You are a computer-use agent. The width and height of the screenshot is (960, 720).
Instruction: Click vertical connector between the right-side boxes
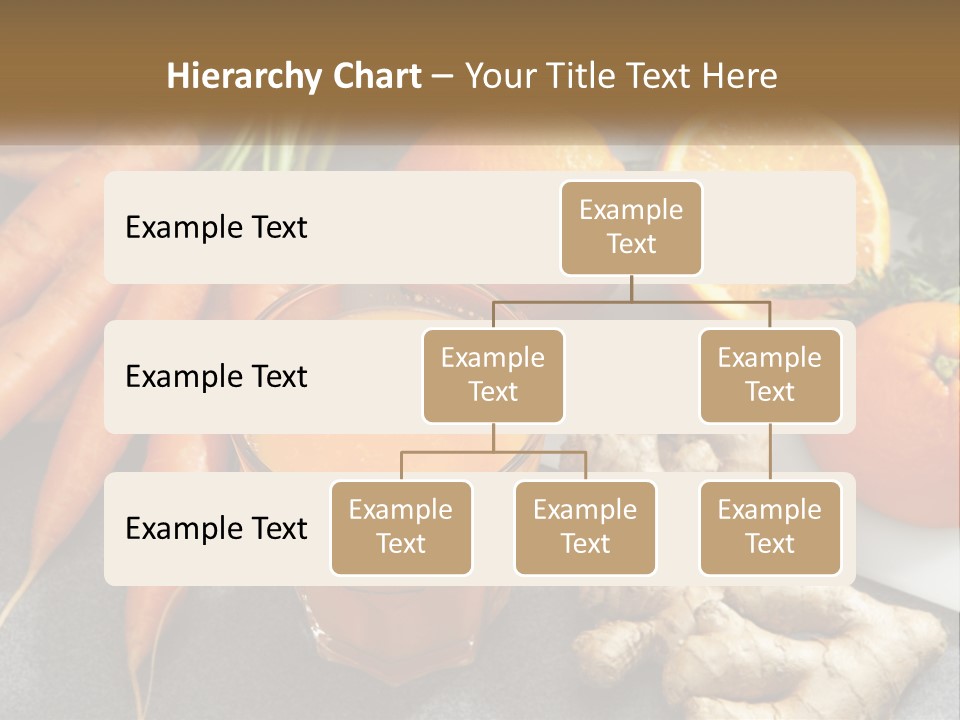coord(770,451)
